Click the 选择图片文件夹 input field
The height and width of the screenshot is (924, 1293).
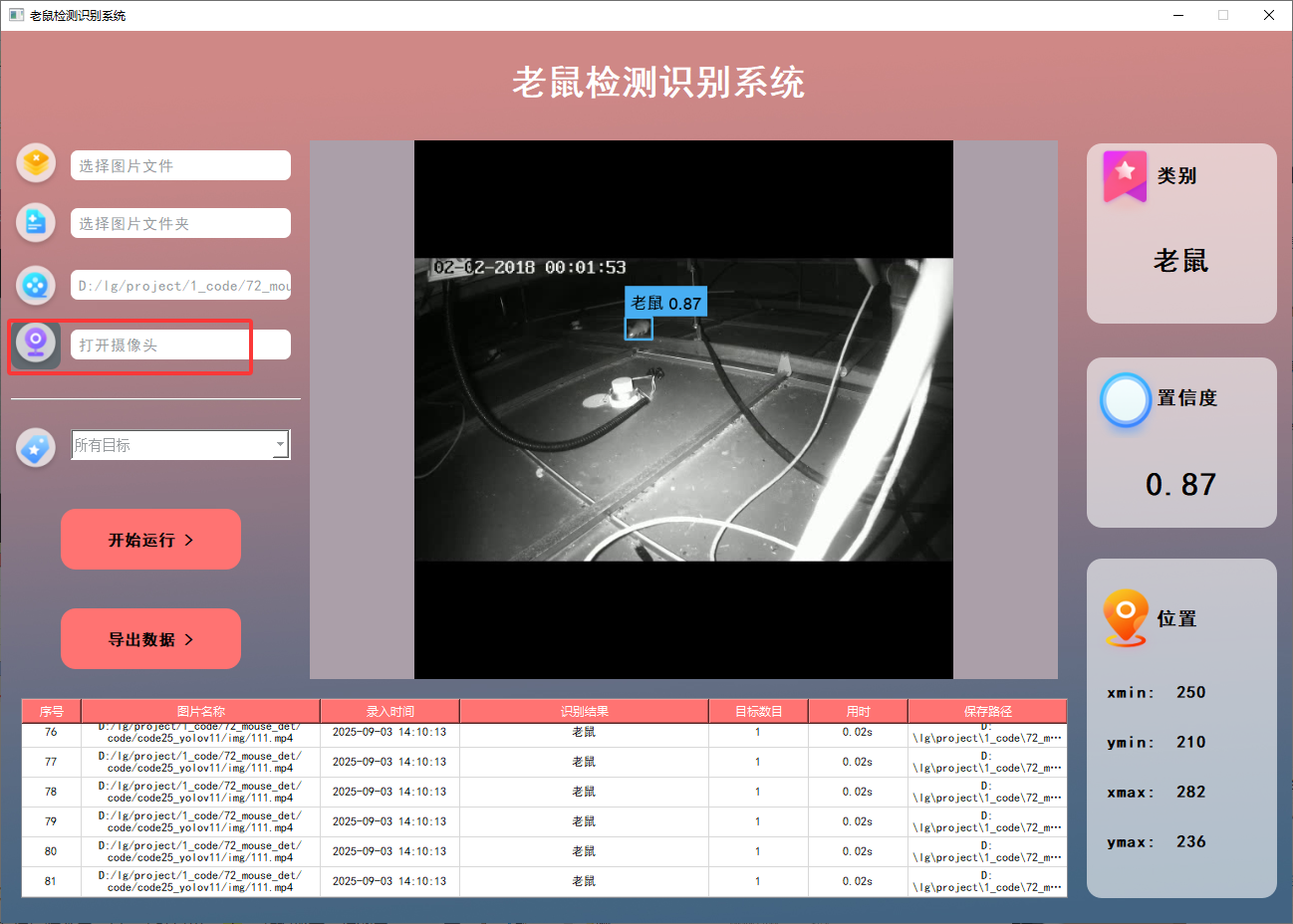click(180, 223)
